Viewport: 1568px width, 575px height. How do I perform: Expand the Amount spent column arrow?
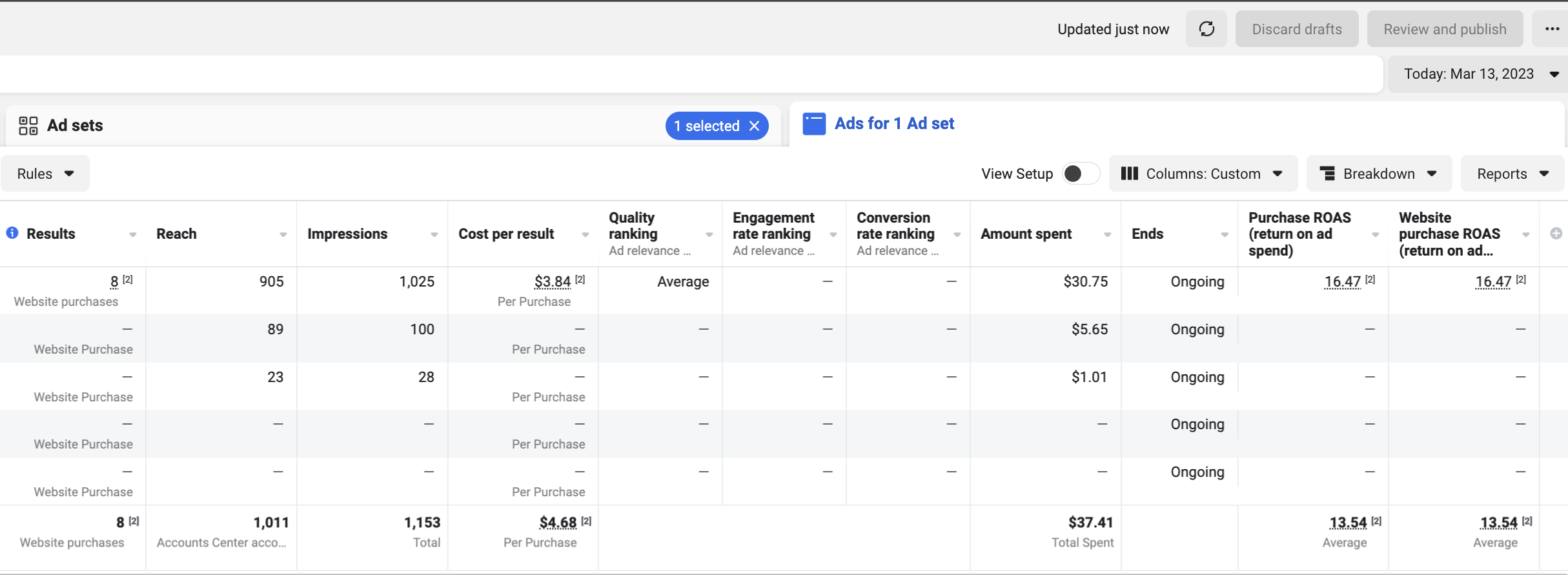1107,235
